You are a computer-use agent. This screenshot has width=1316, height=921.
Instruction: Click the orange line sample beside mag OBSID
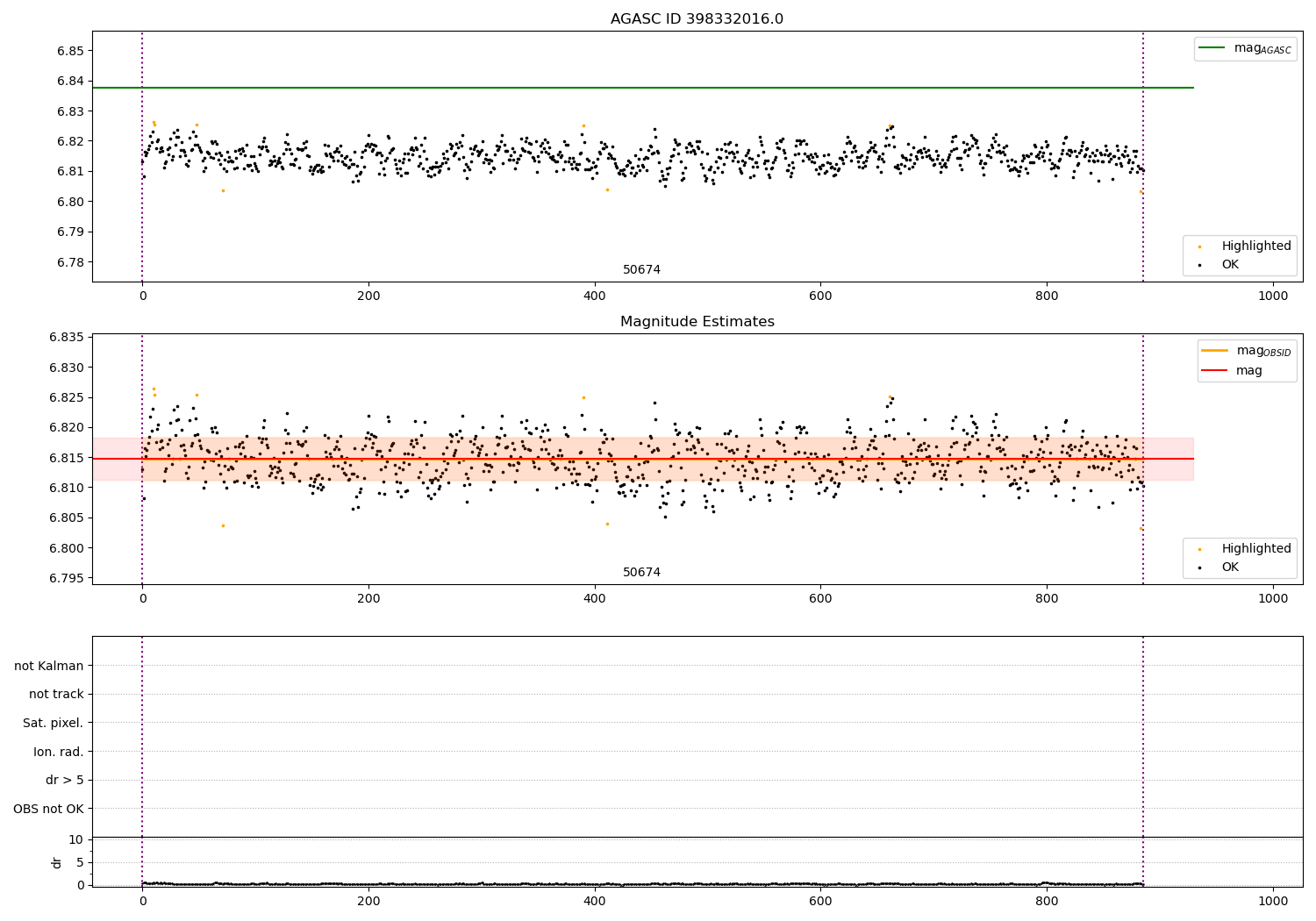(x=1214, y=351)
